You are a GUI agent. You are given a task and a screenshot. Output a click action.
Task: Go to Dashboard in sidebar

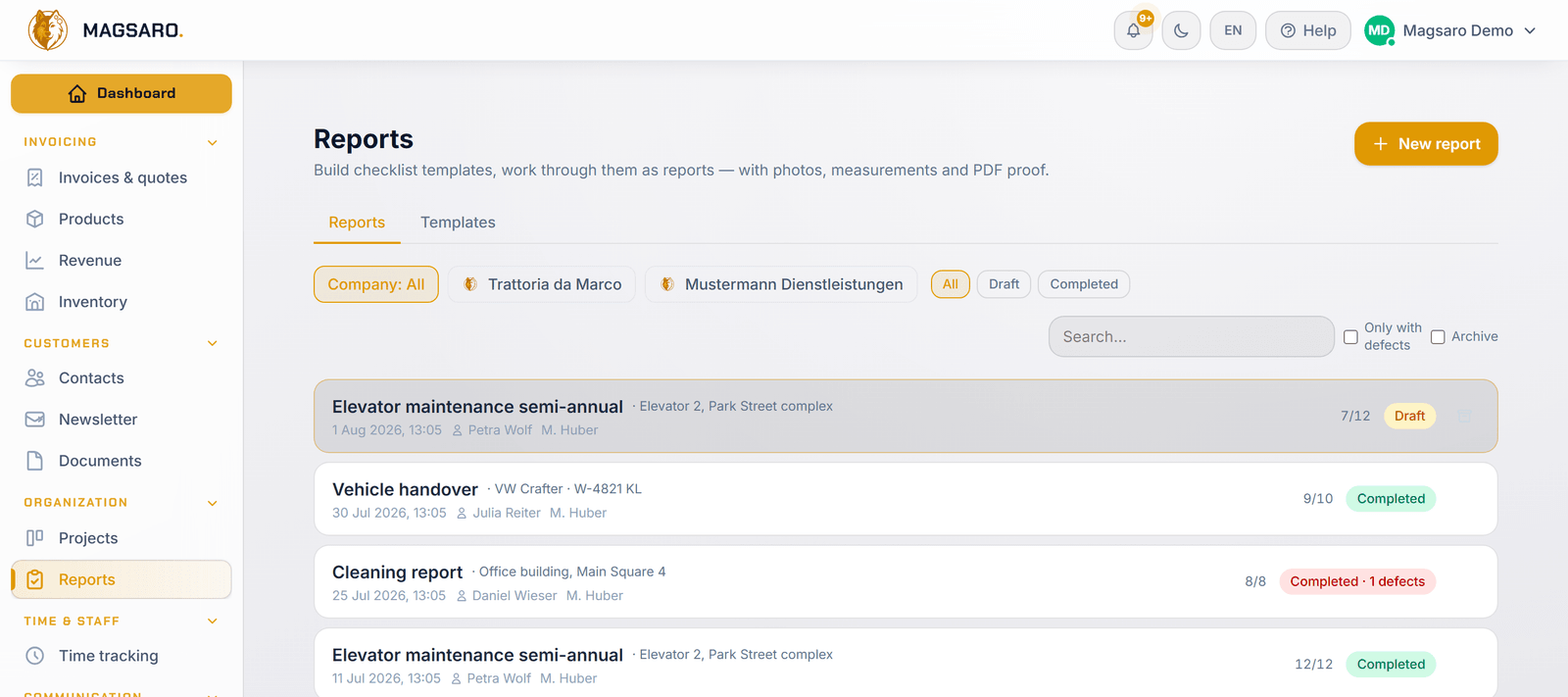click(122, 93)
